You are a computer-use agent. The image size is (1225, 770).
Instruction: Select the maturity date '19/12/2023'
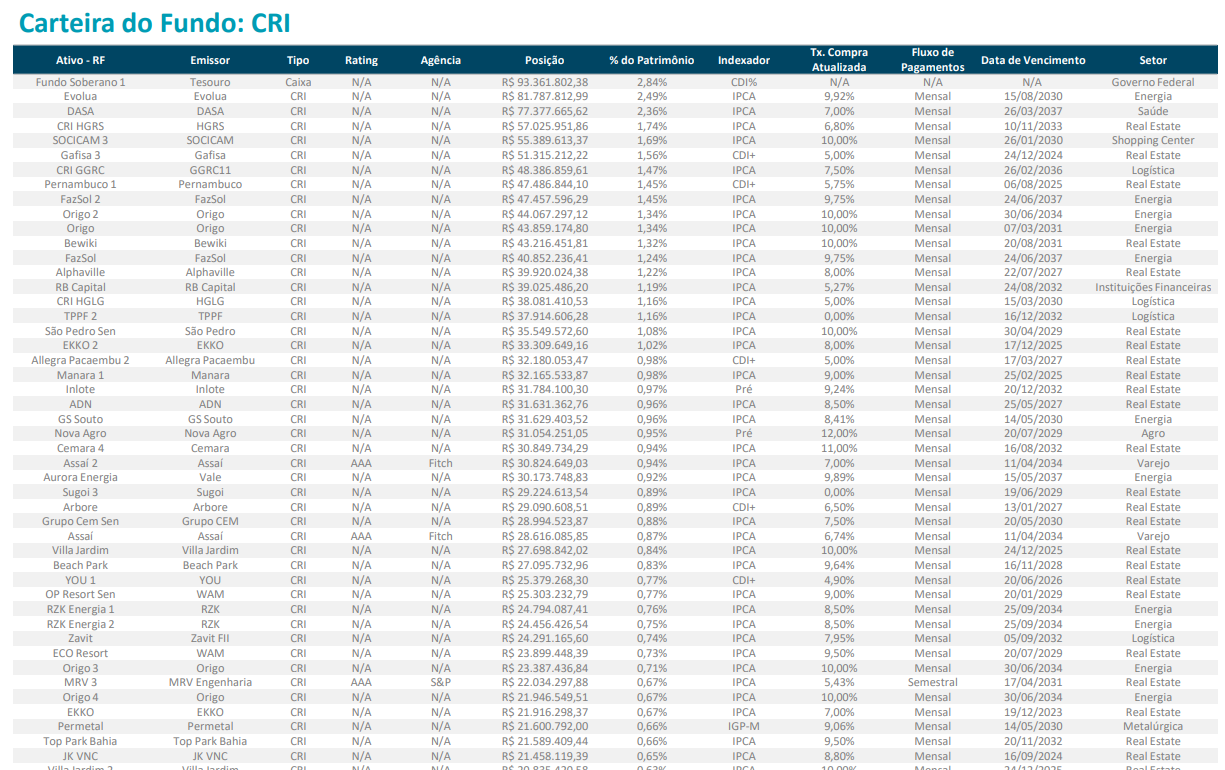pyautogui.click(x=1032, y=712)
